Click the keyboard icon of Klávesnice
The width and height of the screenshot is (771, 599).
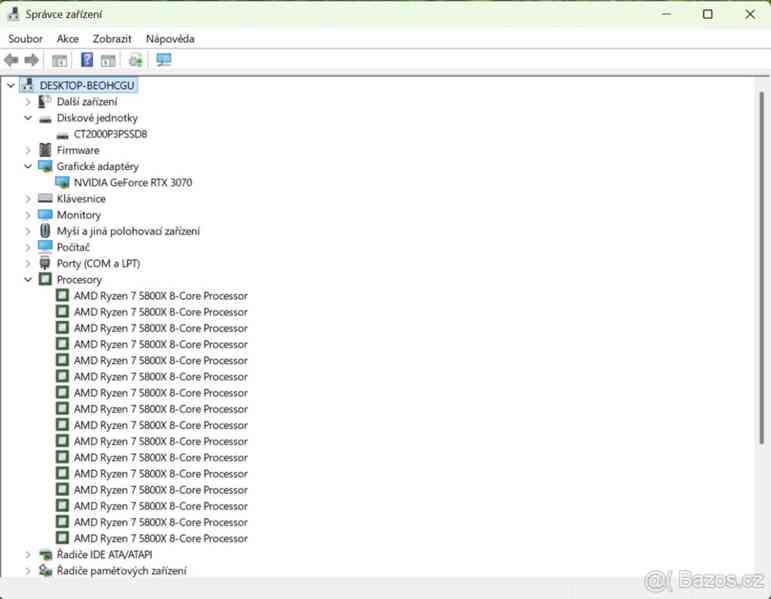point(45,198)
